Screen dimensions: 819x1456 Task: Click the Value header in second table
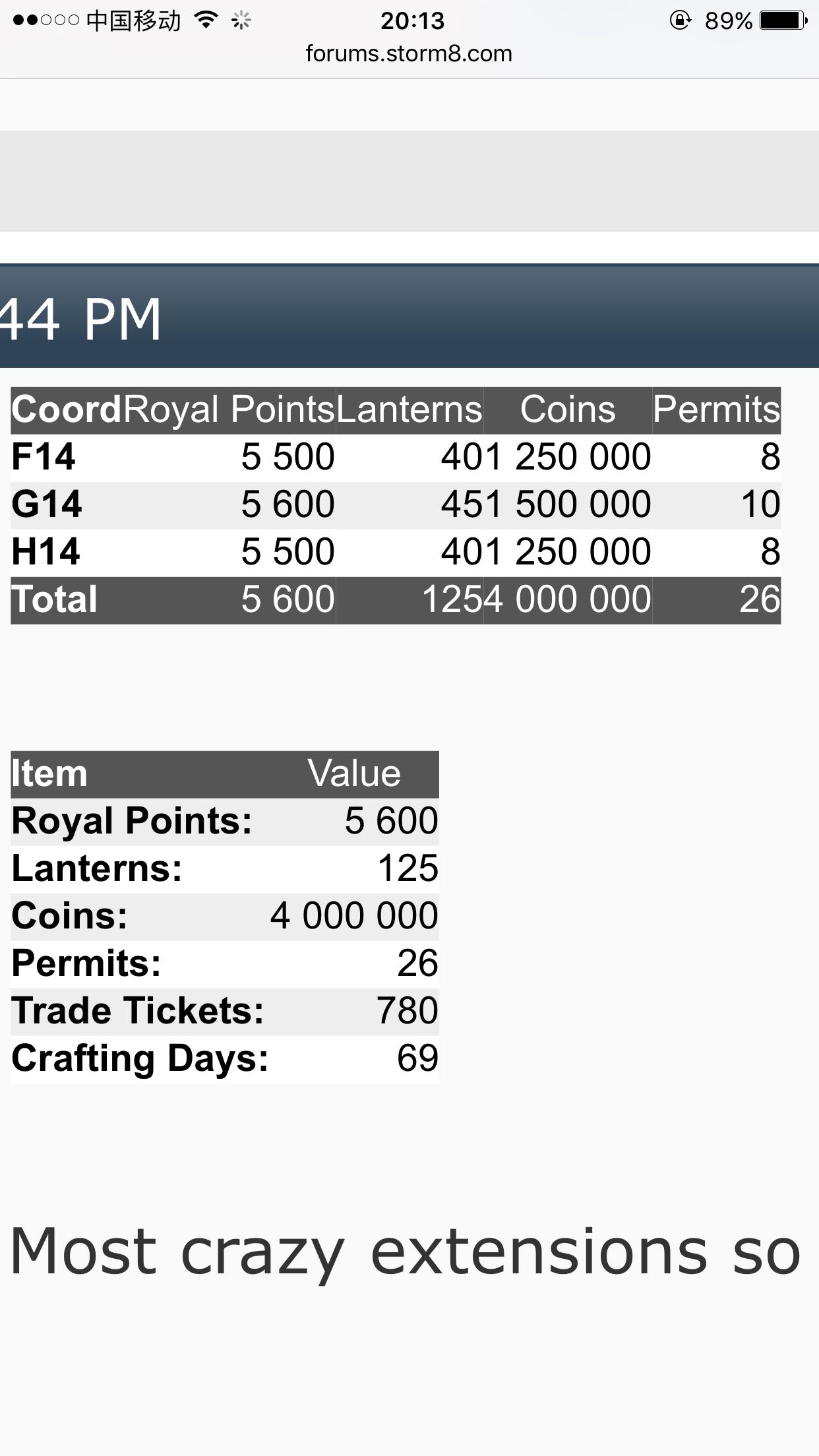[x=354, y=773]
